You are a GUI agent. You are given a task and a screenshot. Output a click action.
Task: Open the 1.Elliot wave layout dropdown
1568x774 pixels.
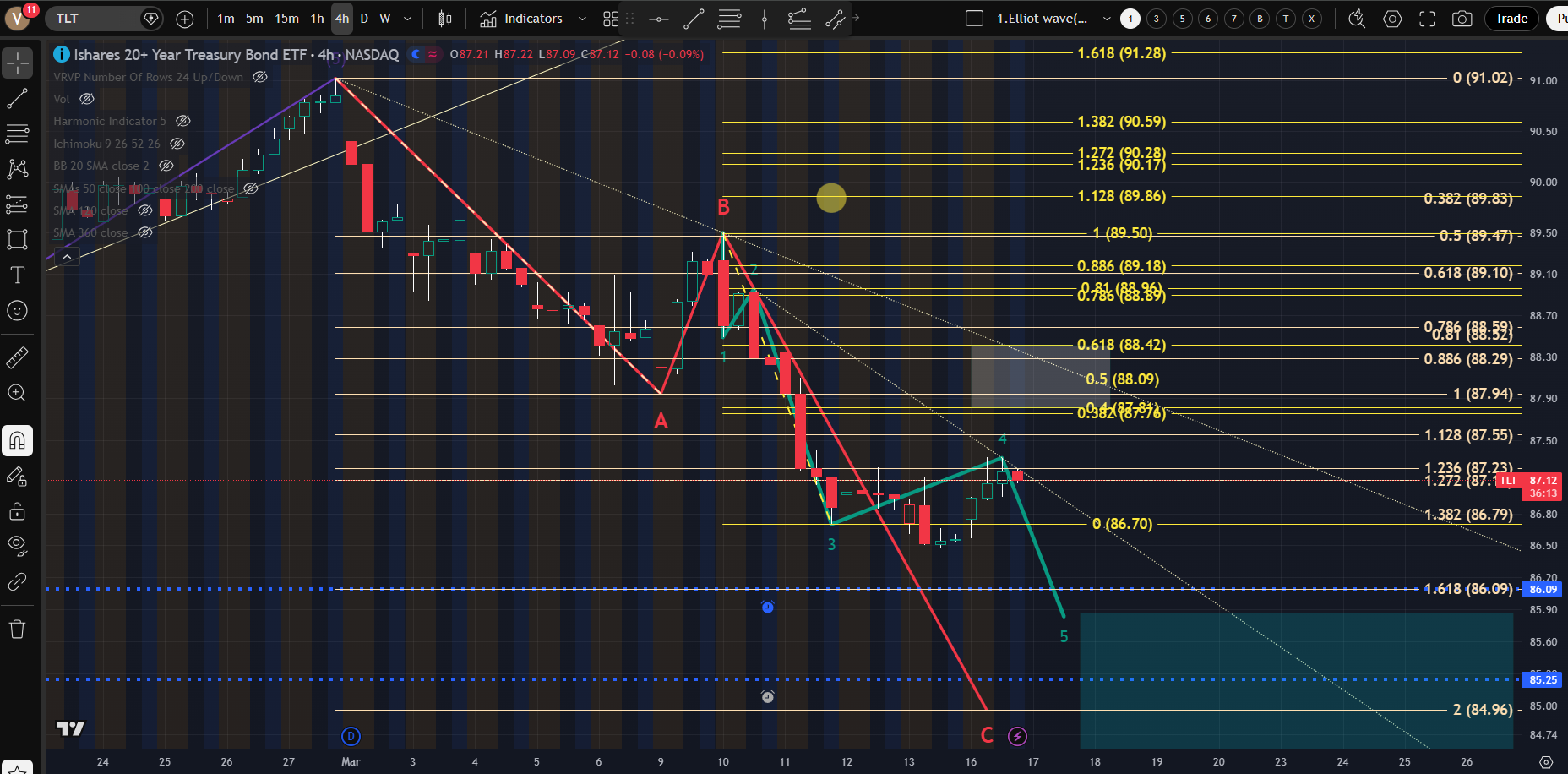click(1042, 19)
